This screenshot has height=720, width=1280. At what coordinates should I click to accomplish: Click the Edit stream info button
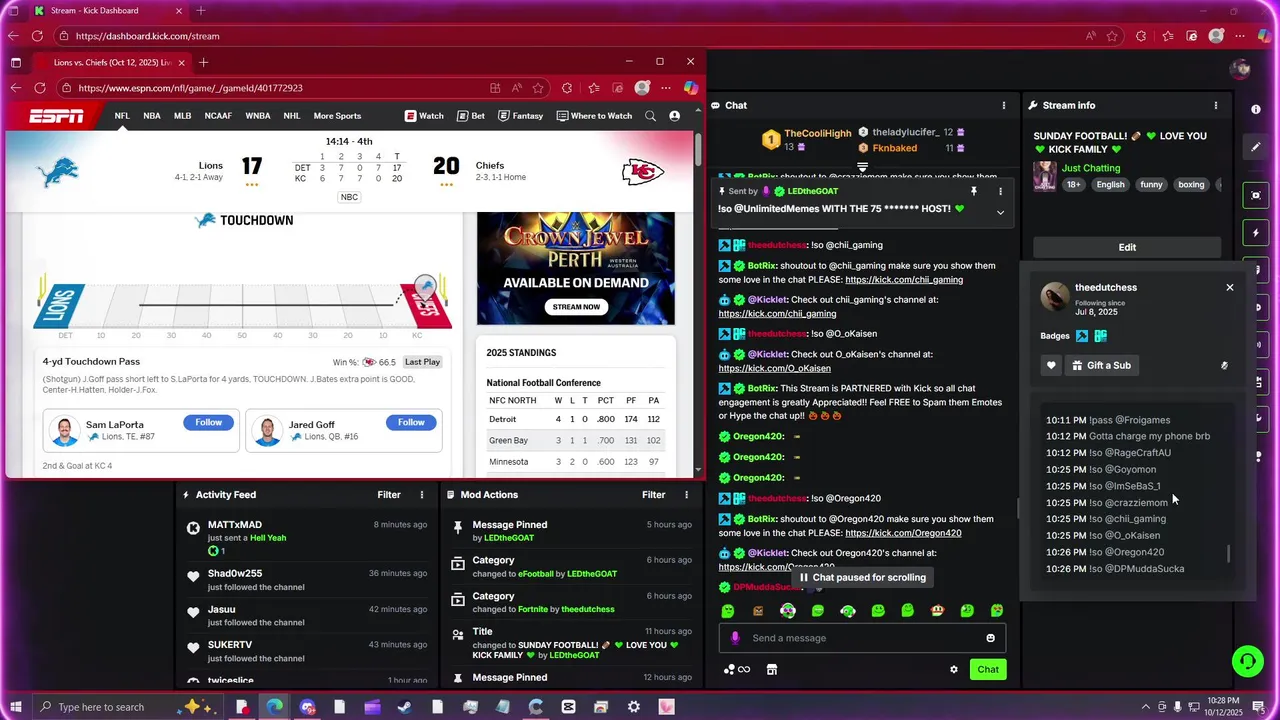click(x=1127, y=247)
